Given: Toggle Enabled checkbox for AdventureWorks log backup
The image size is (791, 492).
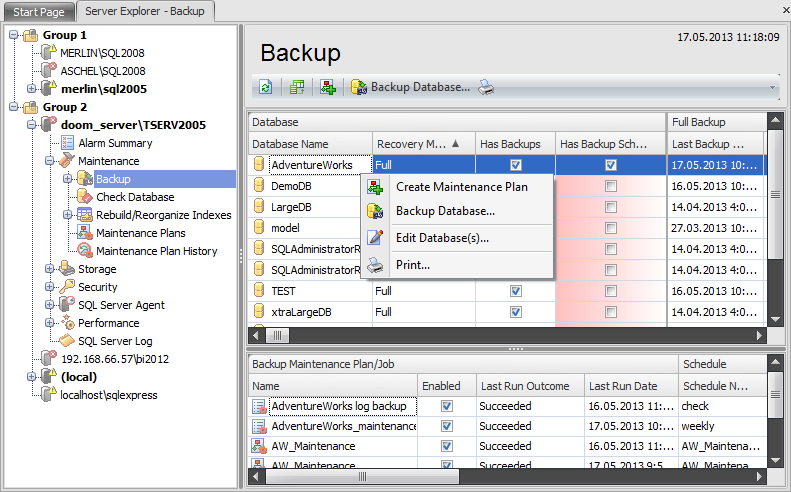Looking at the screenshot, I should point(447,407).
